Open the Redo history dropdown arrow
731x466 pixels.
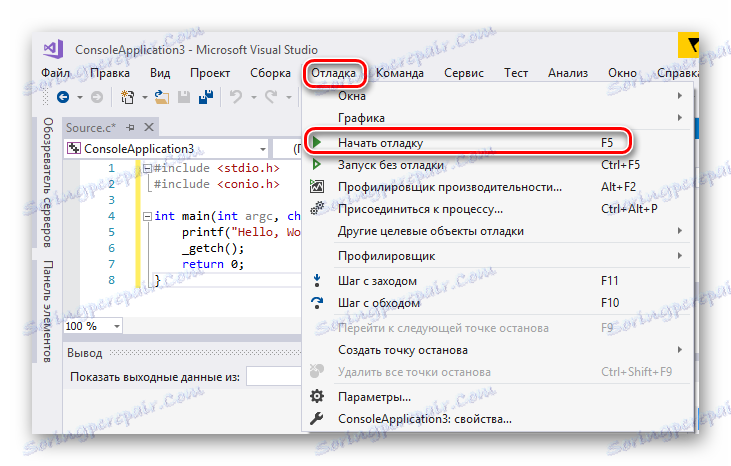click(x=289, y=97)
